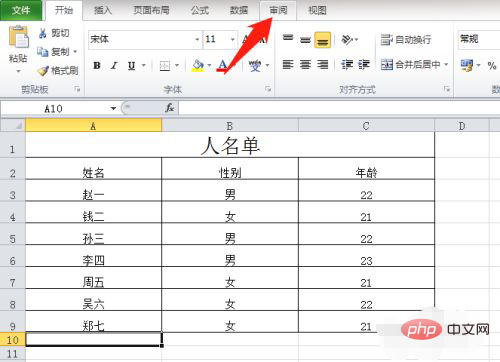Toggle underline formatting

pyautogui.click(x=132, y=66)
